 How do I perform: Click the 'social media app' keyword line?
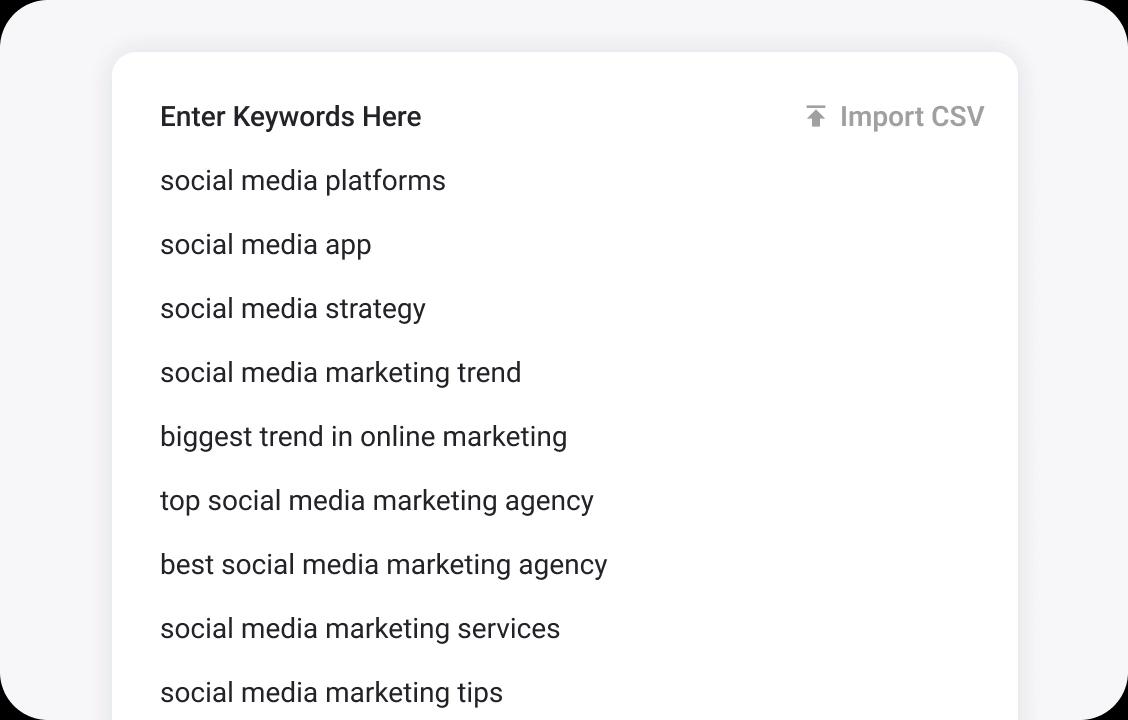pyautogui.click(x=265, y=245)
